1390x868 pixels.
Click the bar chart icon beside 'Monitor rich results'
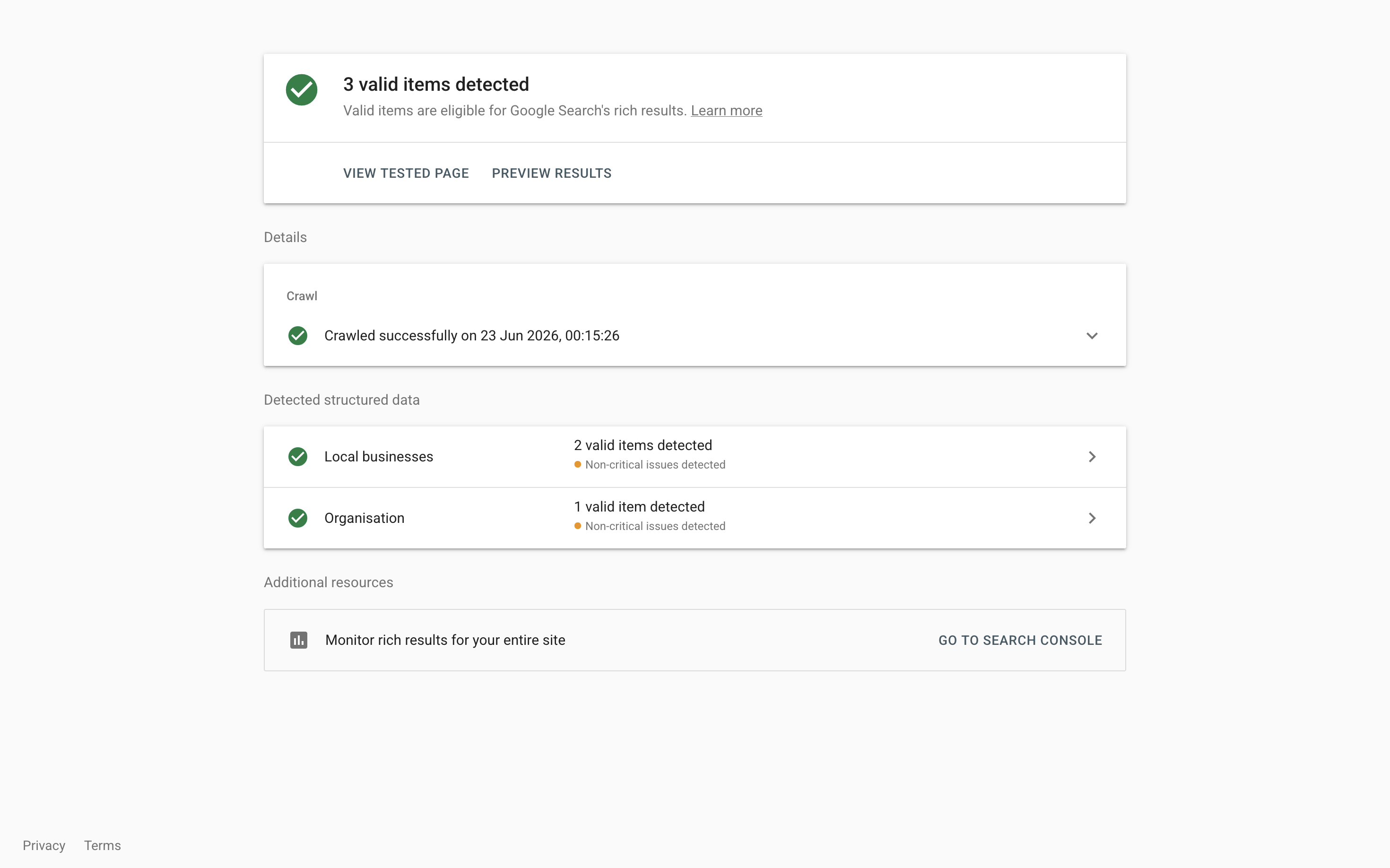coord(298,640)
